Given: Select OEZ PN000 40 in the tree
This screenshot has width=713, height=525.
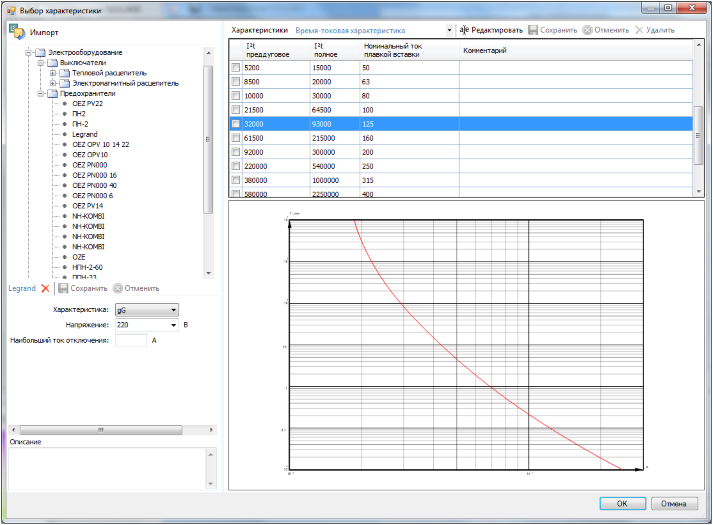Looking at the screenshot, I should point(95,185).
